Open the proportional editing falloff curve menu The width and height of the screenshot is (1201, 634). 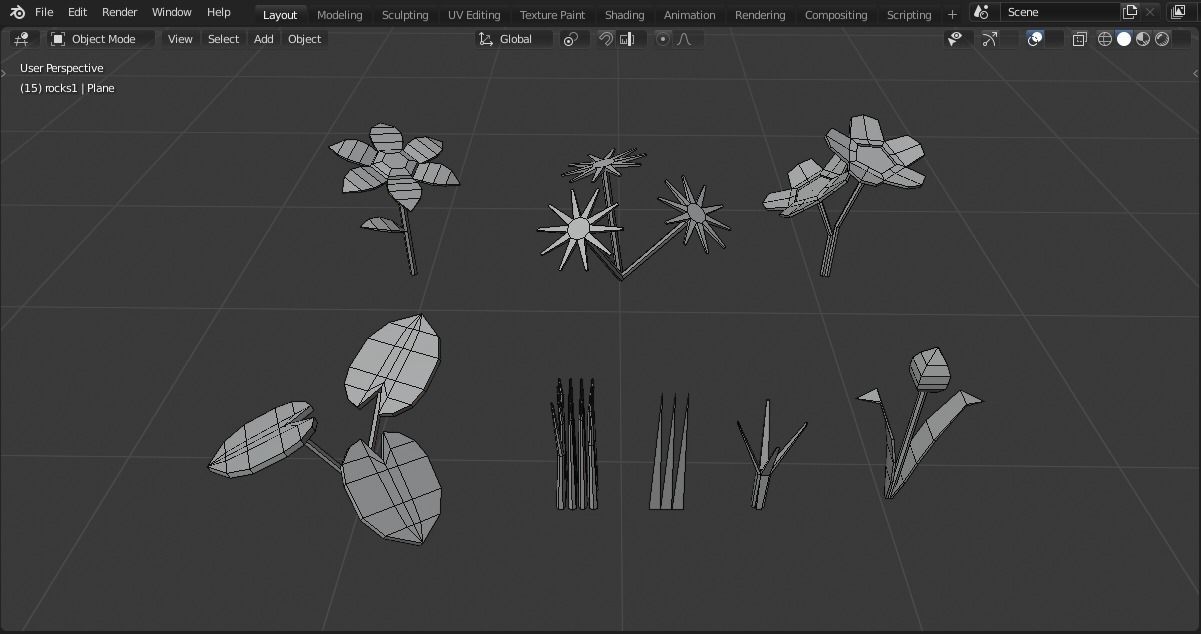[686, 39]
